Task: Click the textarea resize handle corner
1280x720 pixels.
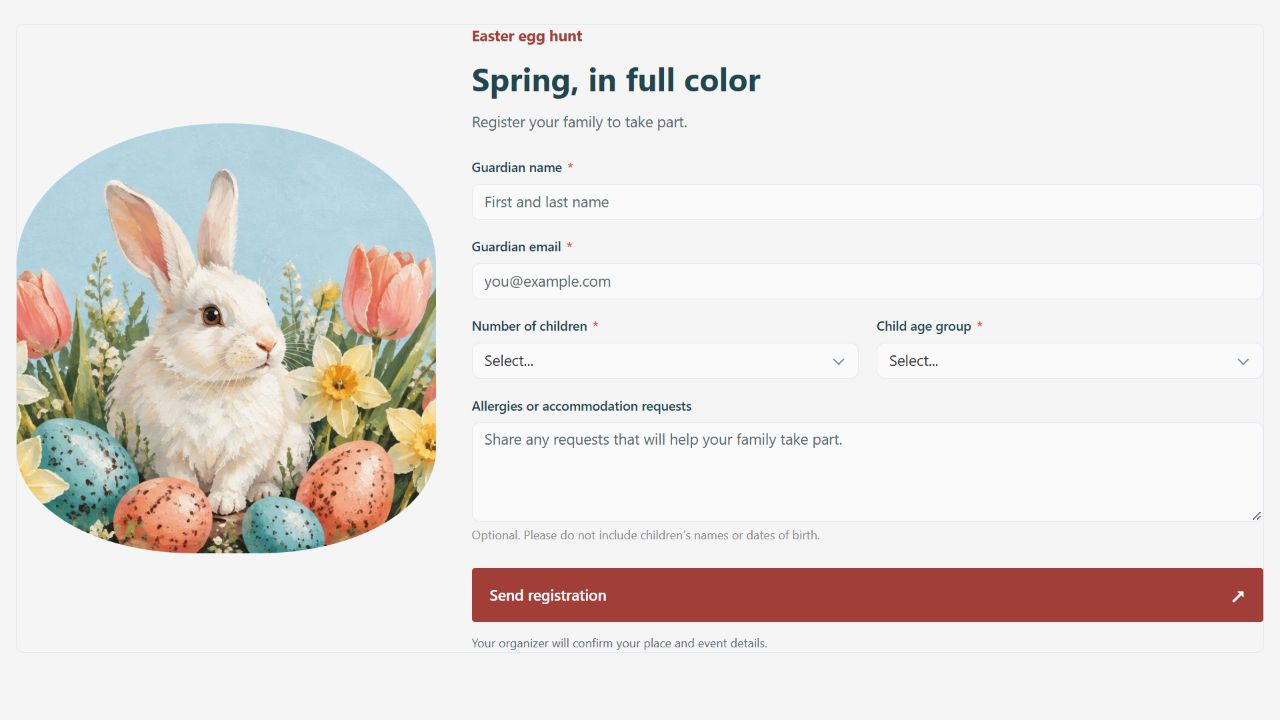Action: point(1256,515)
